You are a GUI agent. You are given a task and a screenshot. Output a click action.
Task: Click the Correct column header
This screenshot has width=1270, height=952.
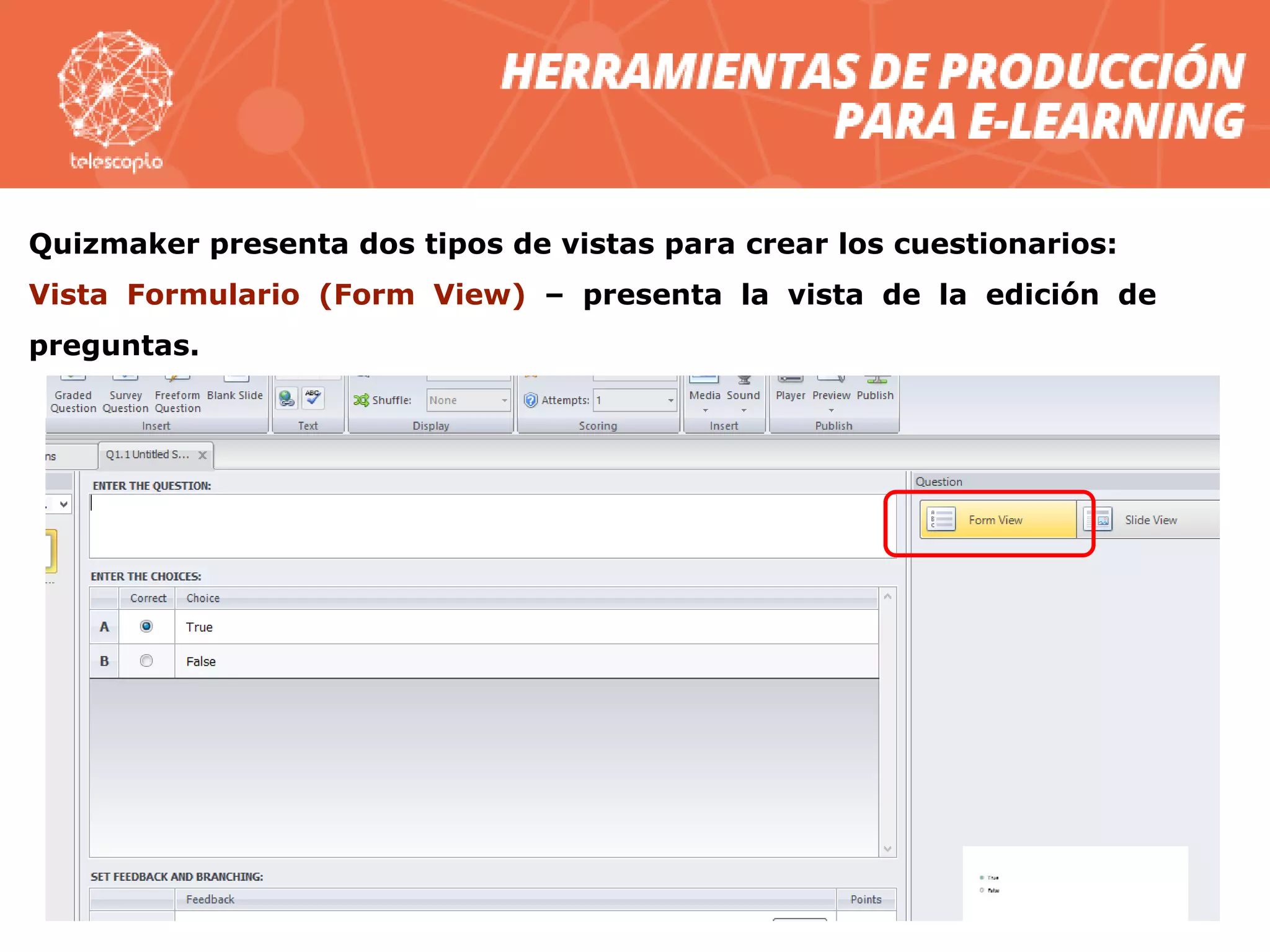[148, 598]
